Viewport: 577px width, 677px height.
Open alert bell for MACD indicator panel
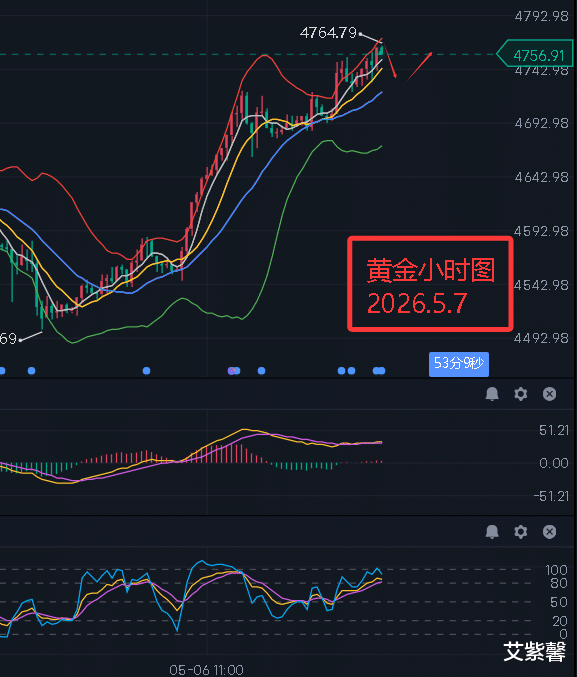(492, 394)
